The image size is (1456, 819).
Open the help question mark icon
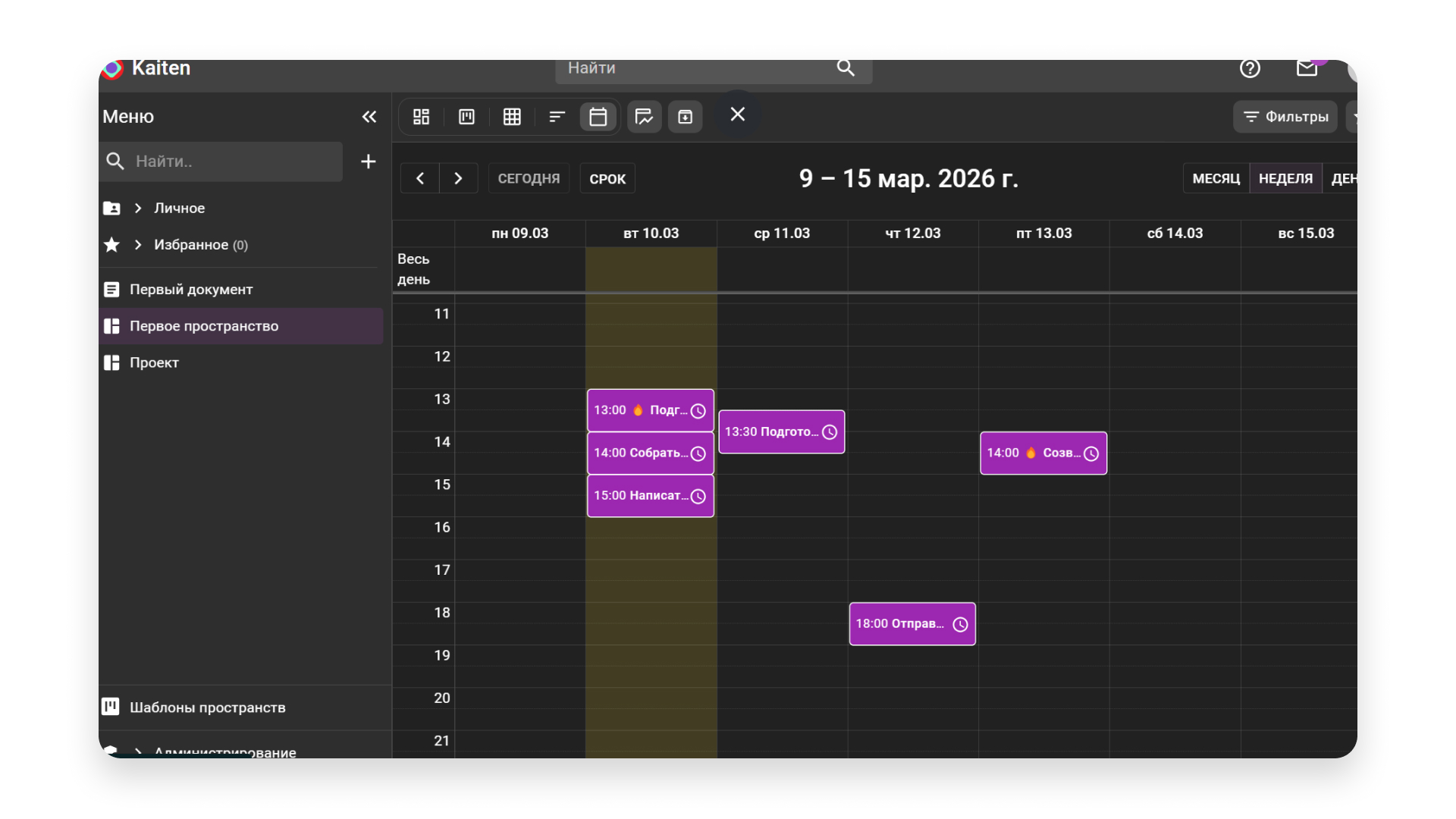[x=1250, y=69]
